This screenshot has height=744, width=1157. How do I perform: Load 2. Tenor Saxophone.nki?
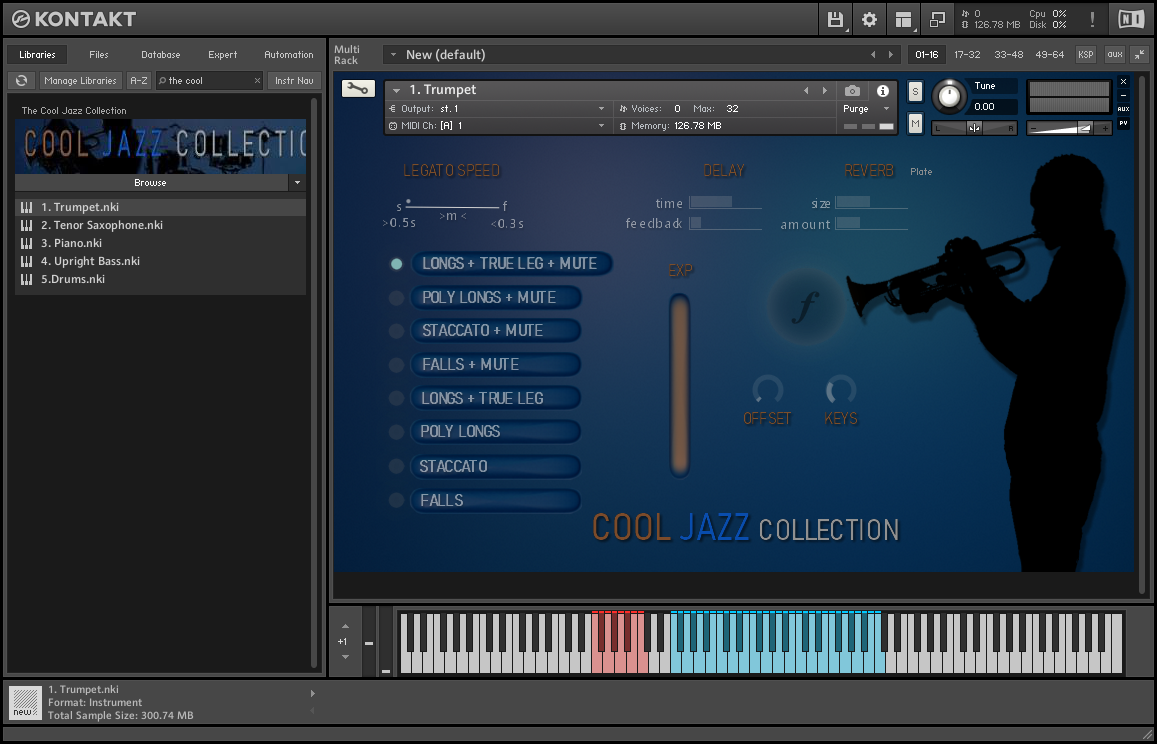coord(160,225)
